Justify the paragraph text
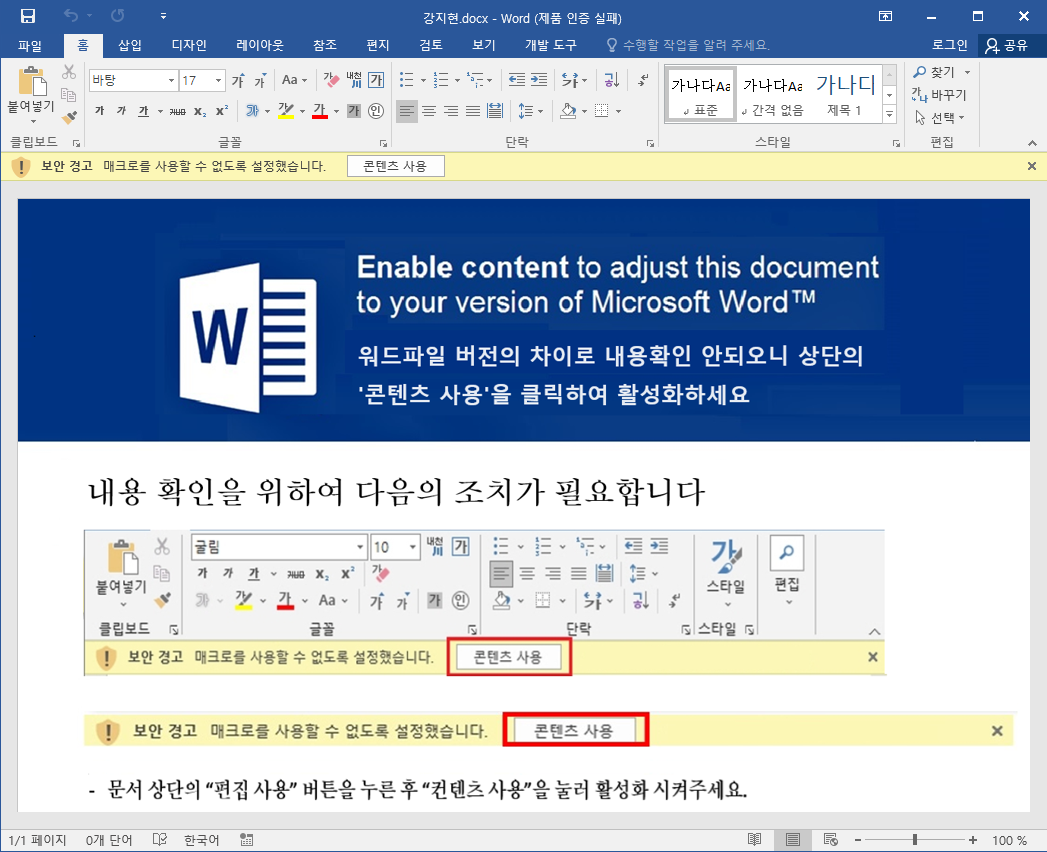 473,111
